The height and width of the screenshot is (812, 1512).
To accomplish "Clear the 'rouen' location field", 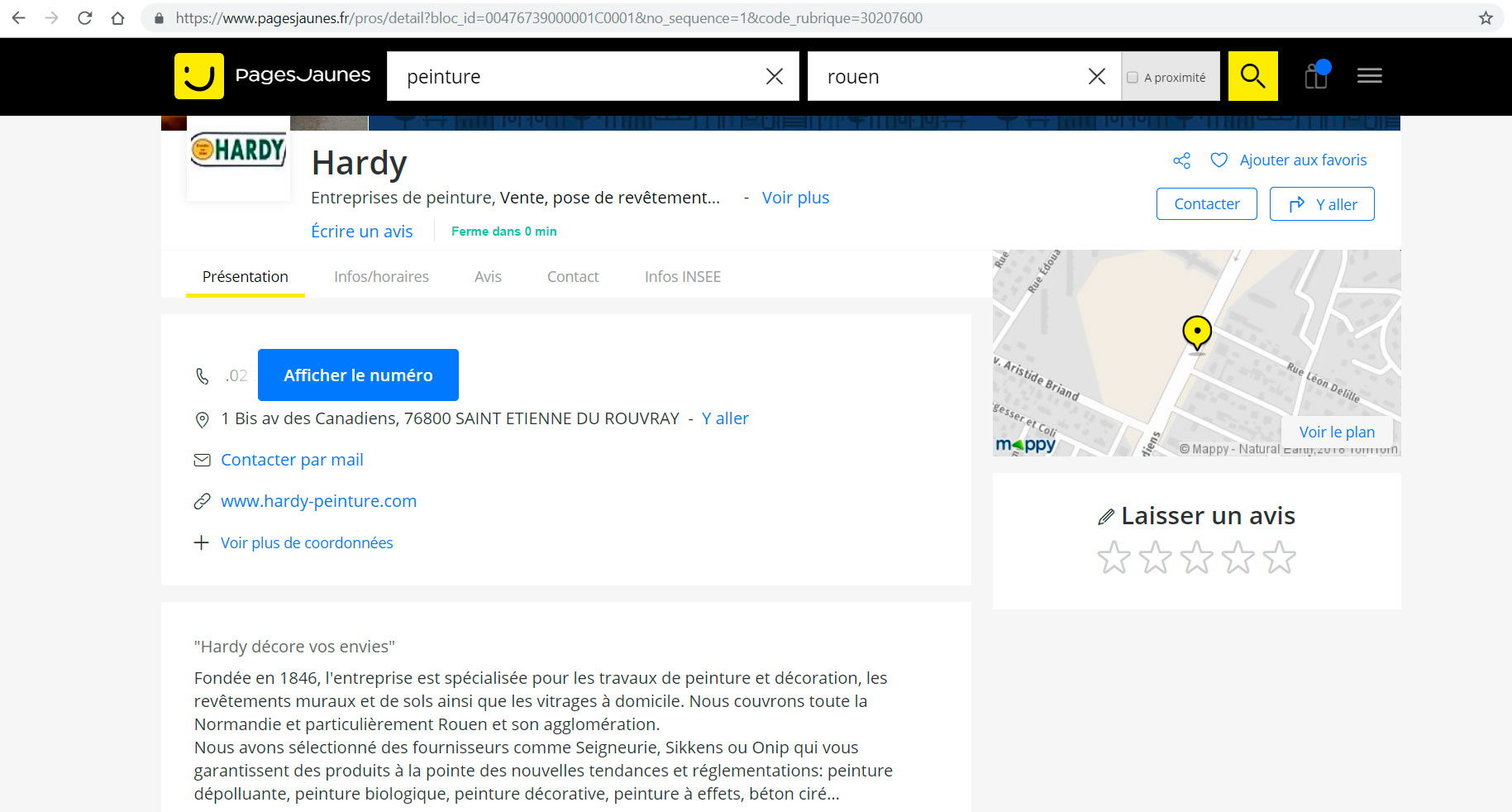I will [1097, 76].
